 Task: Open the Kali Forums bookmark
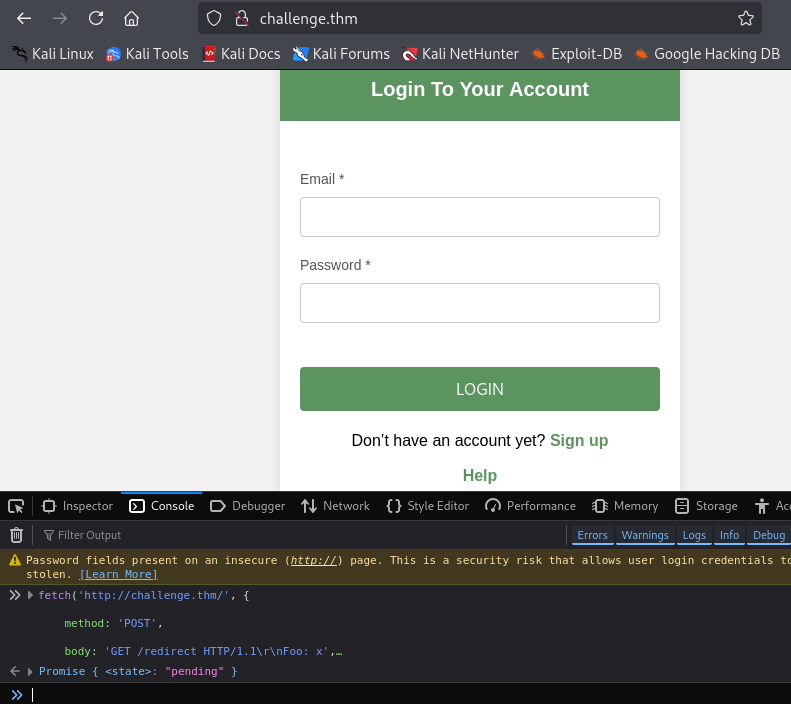pyautogui.click(x=341, y=53)
